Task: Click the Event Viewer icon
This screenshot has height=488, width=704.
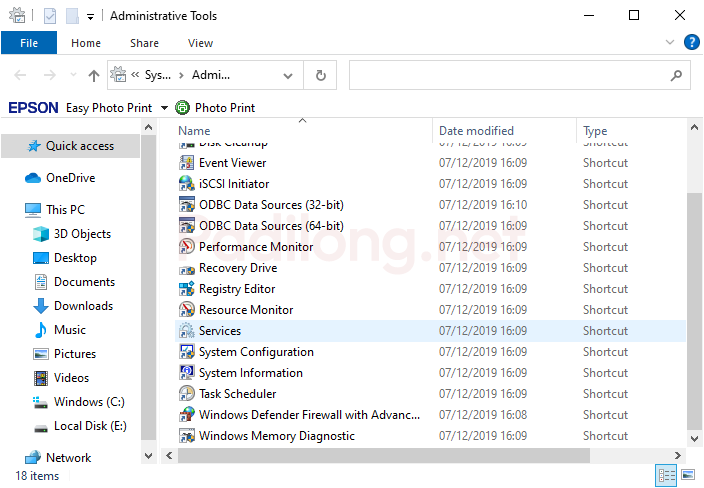Action: pyautogui.click(x=186, y=163)
